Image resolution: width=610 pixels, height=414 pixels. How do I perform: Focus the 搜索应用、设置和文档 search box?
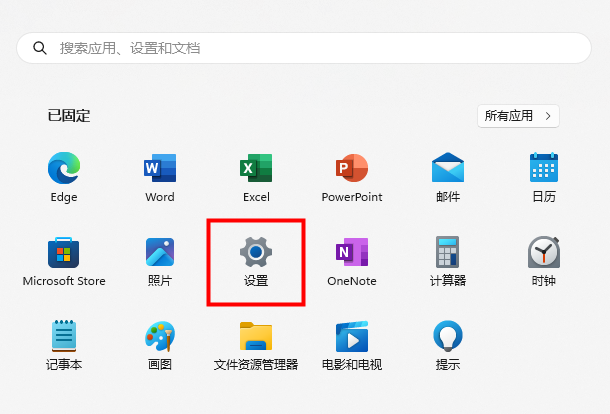(x=304, y=48)
